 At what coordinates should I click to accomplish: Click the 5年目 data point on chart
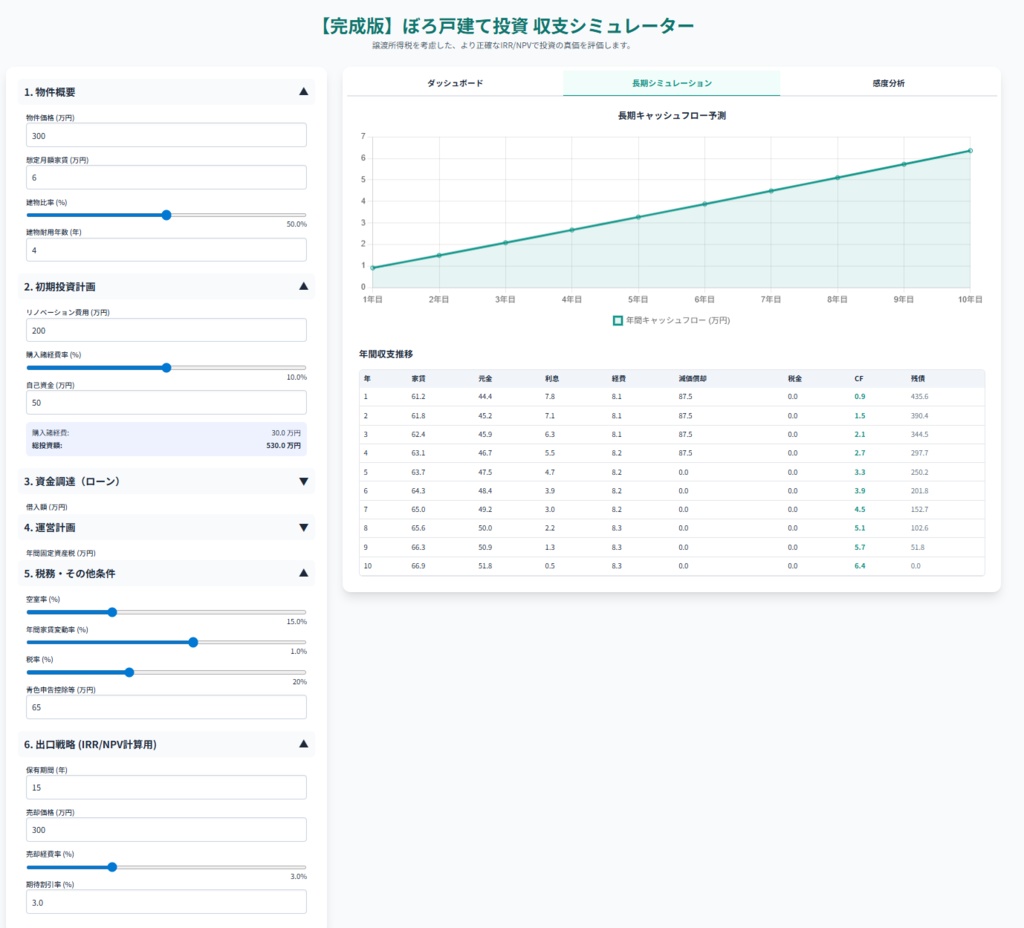click(639, 217)
